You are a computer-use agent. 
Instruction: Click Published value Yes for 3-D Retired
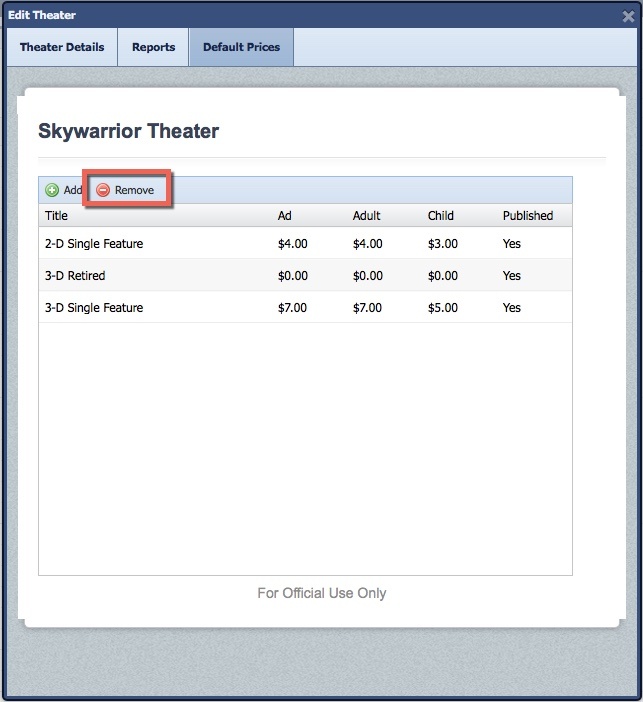[x=512, y=276]
